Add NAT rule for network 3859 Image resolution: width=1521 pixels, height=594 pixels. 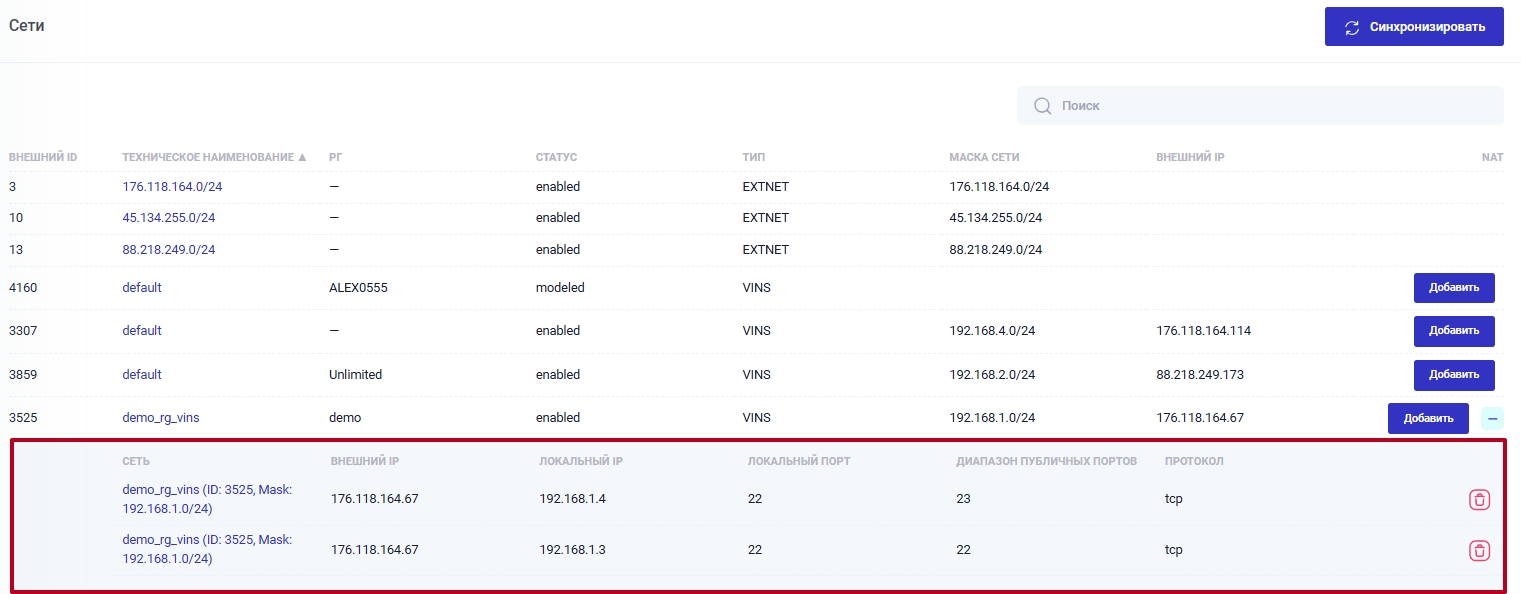1453,375
